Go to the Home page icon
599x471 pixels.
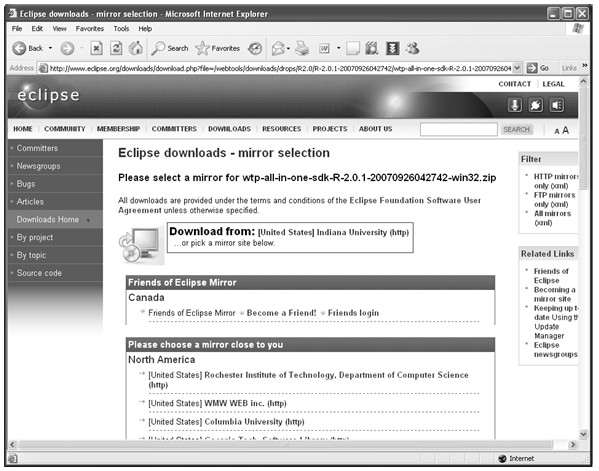pyautogui.click(x=136, y=49)
